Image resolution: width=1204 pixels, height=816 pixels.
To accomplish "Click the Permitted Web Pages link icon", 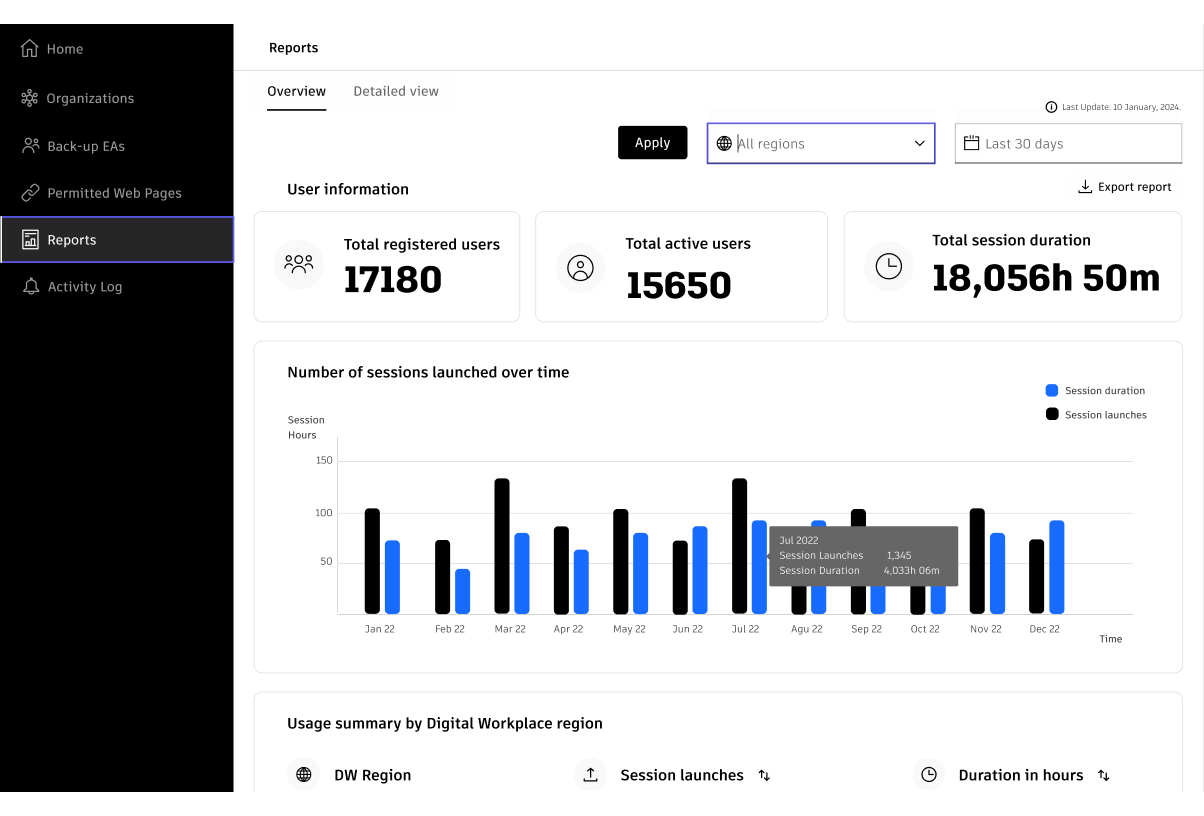I will pyautogui.click(x=30, y=193).
